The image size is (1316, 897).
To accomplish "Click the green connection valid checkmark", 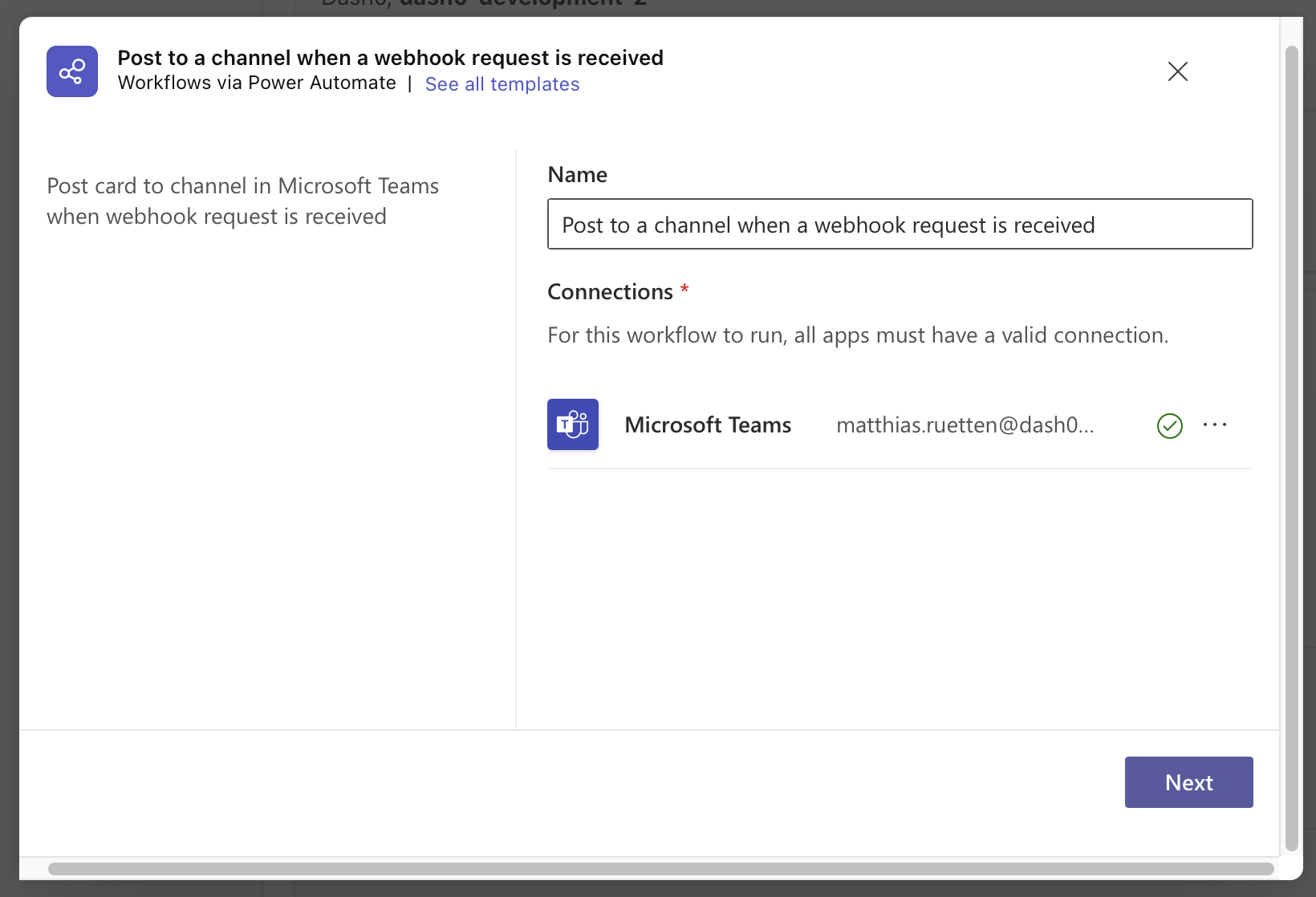I will click(1169, 425).
